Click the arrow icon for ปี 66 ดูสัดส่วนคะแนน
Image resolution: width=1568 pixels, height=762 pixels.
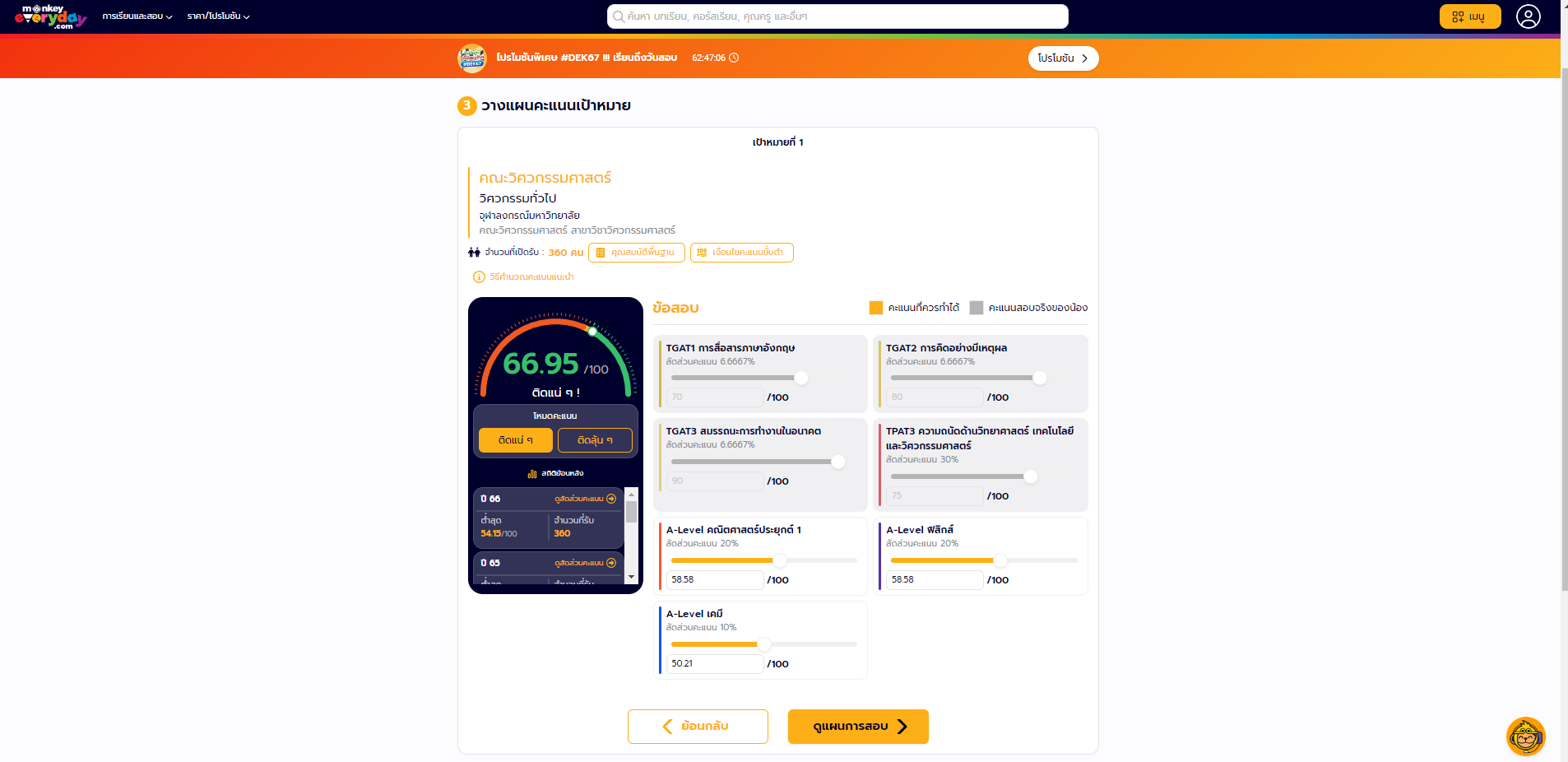point(611,499)
